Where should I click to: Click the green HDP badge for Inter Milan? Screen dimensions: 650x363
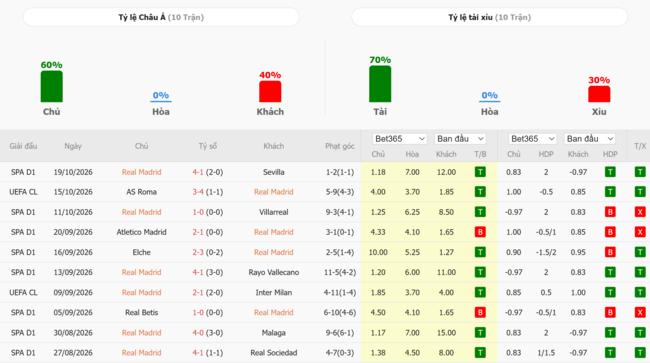610,293
